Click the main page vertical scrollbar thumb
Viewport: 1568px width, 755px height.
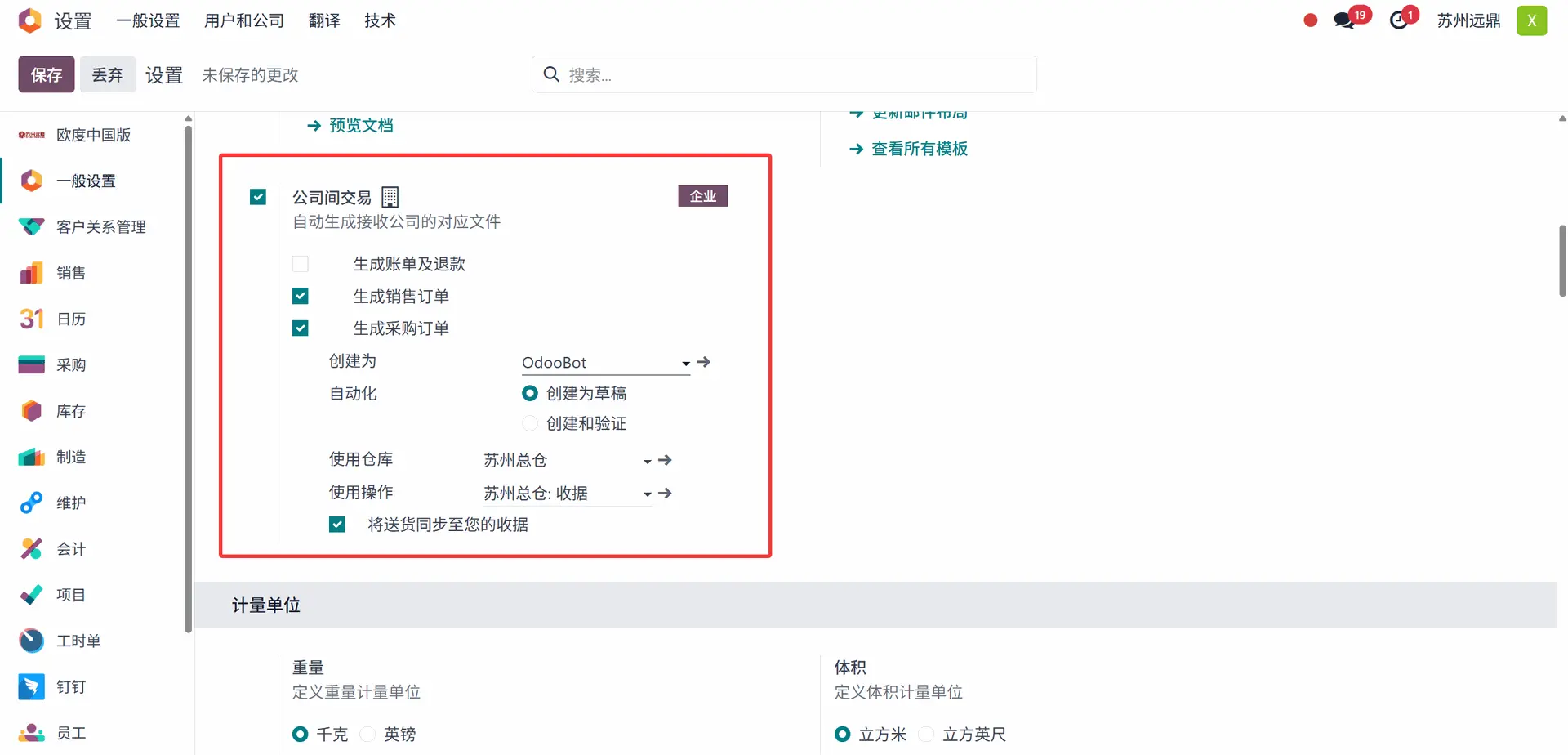[x=1561, y=261]
